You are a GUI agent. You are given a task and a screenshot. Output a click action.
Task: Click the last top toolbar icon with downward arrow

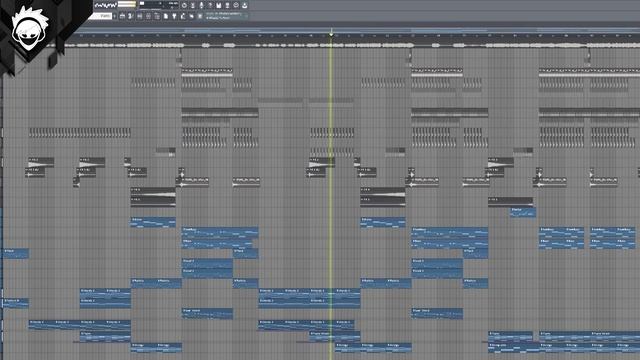pos(244,5)
